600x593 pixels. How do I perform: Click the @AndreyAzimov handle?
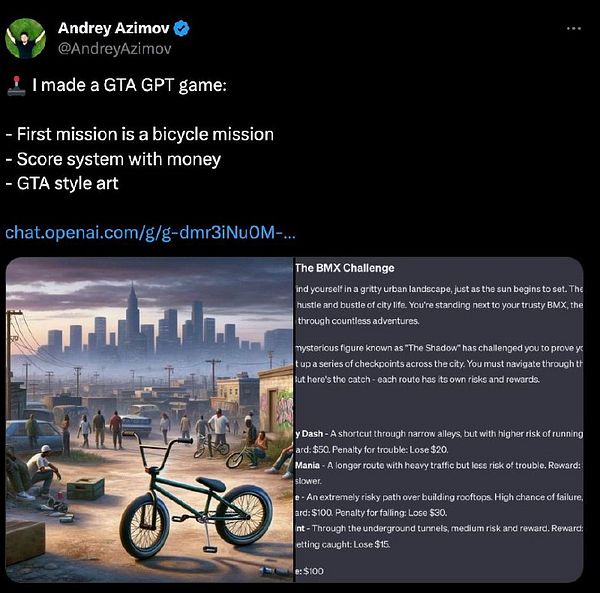coord(114,49)
